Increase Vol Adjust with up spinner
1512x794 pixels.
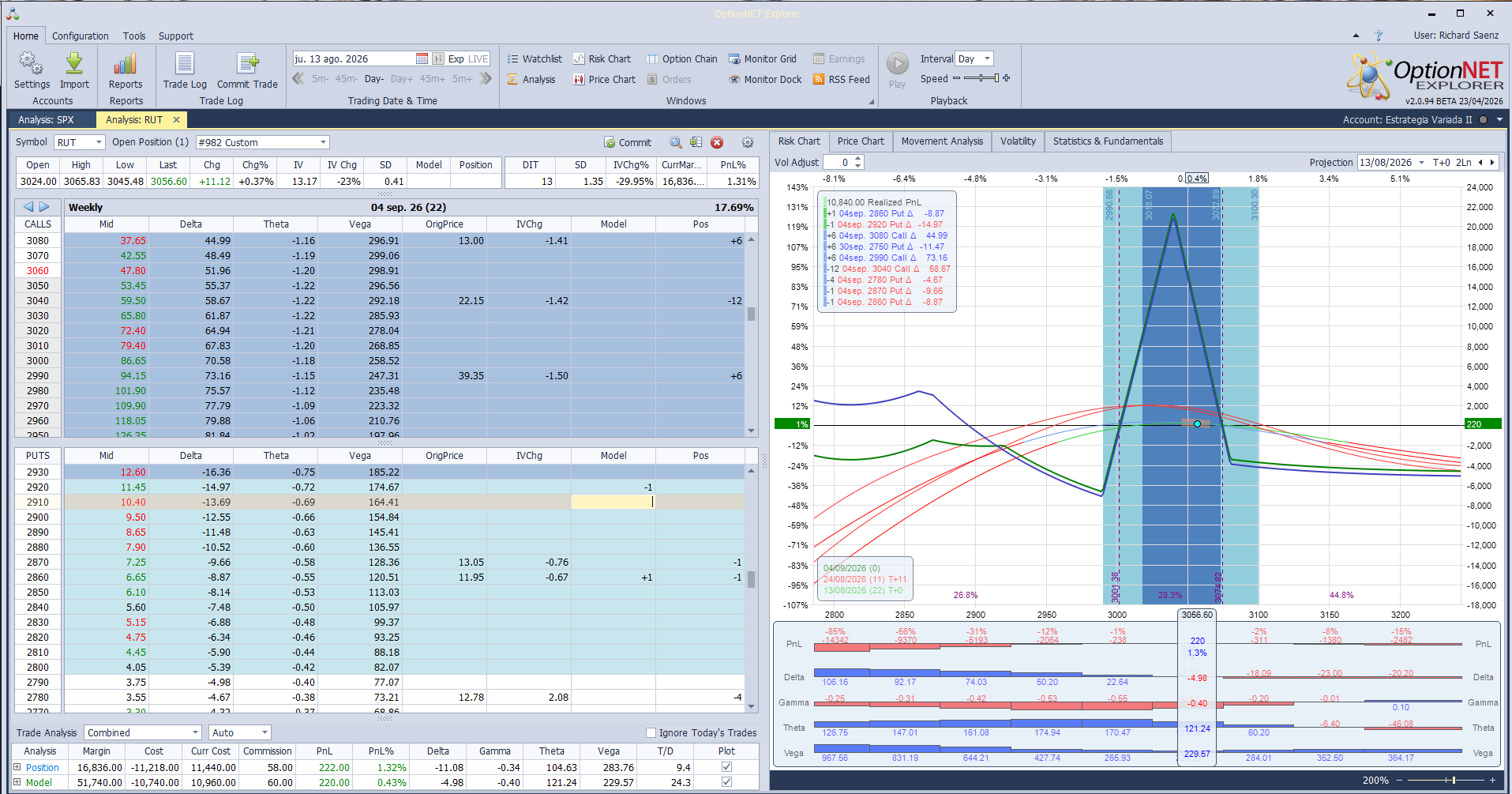click(858, 159)
